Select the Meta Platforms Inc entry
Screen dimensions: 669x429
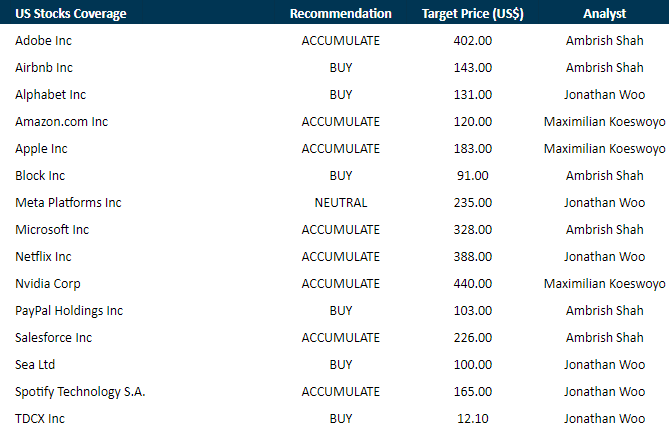68,203
